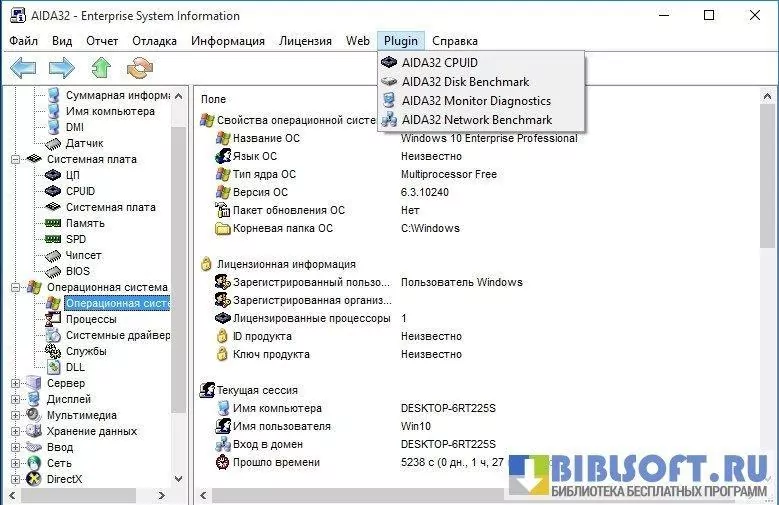Click the forward arrow toolbar icon
Screen dimensions: 779x505
(62, 68)
